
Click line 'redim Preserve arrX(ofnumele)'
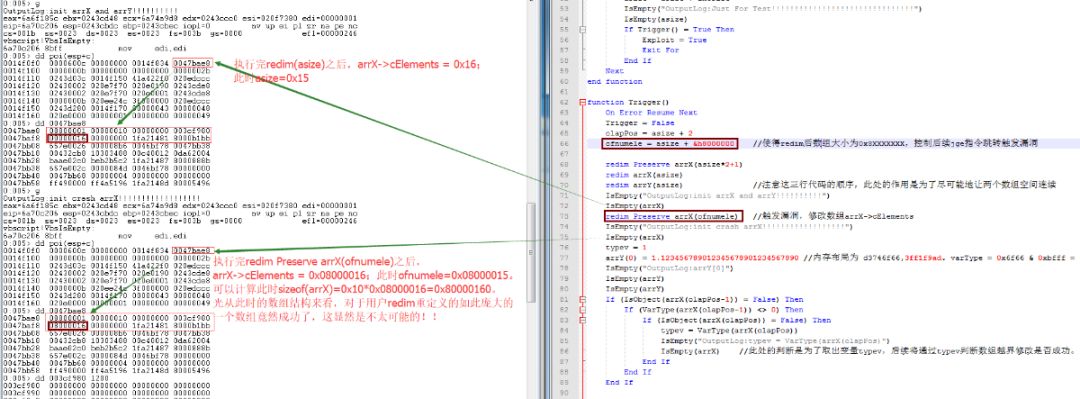[672, 216]
